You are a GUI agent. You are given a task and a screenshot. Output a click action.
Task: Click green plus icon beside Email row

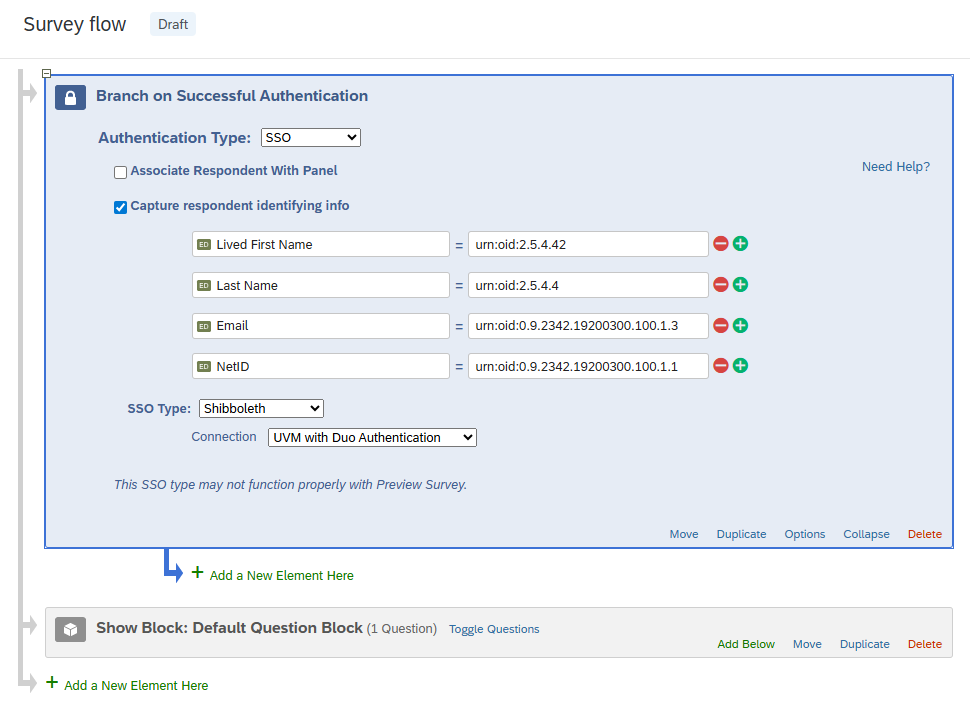pos(740,325)
